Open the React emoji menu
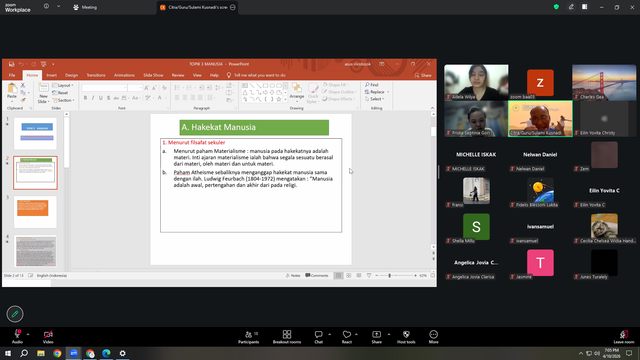Screen dimensions: 640x360 347,337
